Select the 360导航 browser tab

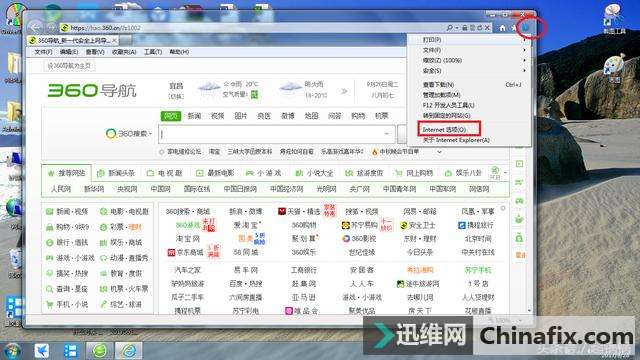(73, 40)
